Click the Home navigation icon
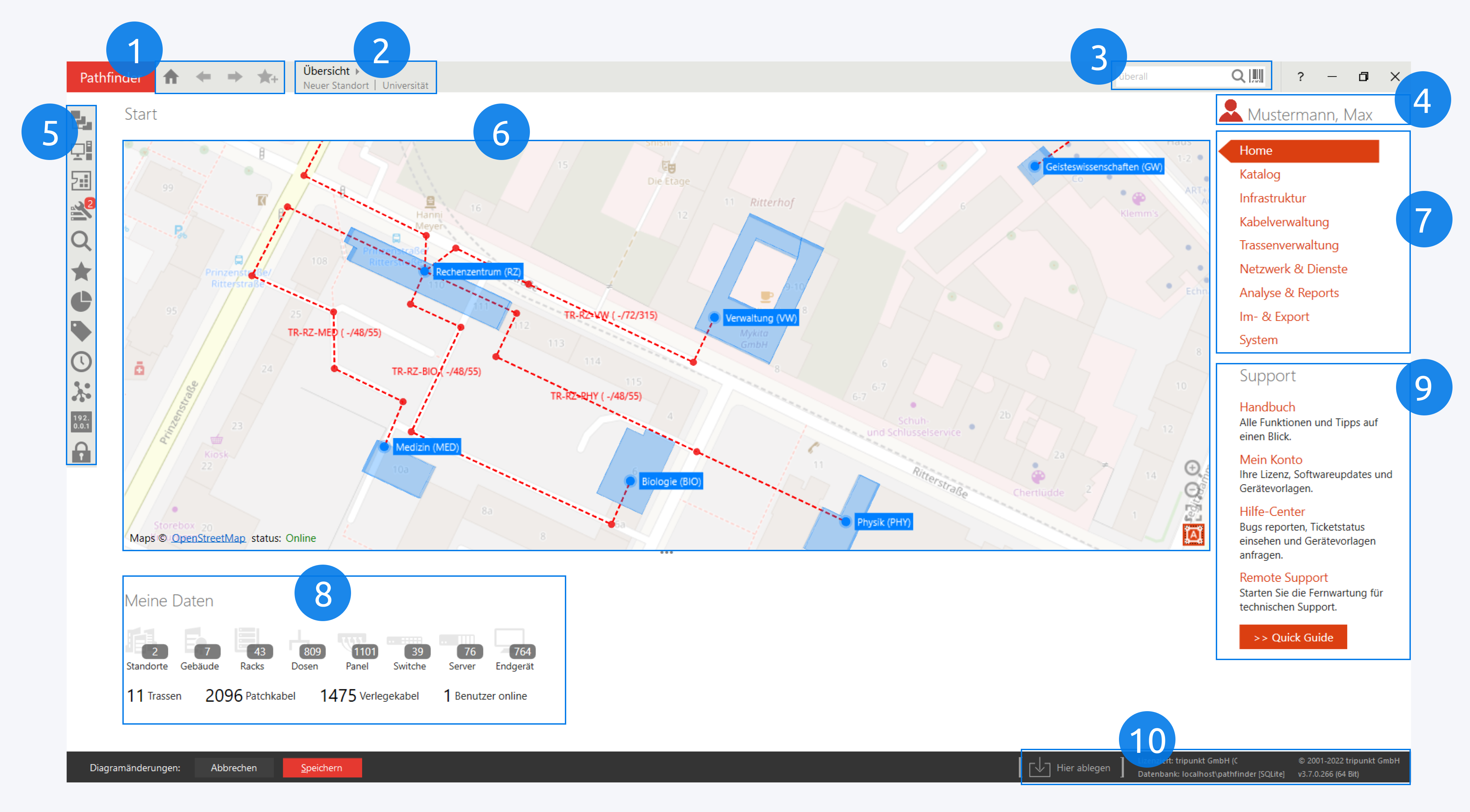Image resolution: width=1470 pixels, height=812 pixels. pyautogui.click(x=170, y=77)
